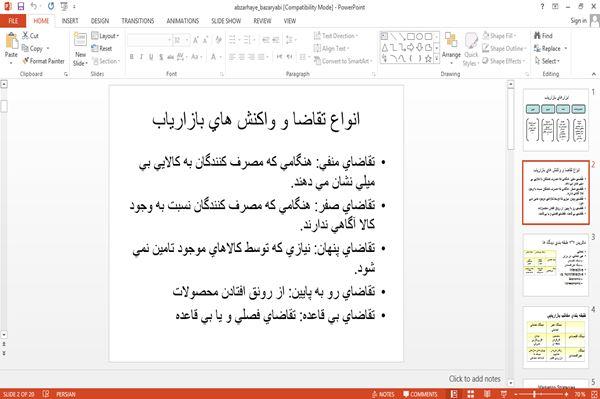This screenshot has width=600, height=399.
Task: Select slide 3 thumbnail
Action: [555, 265]
